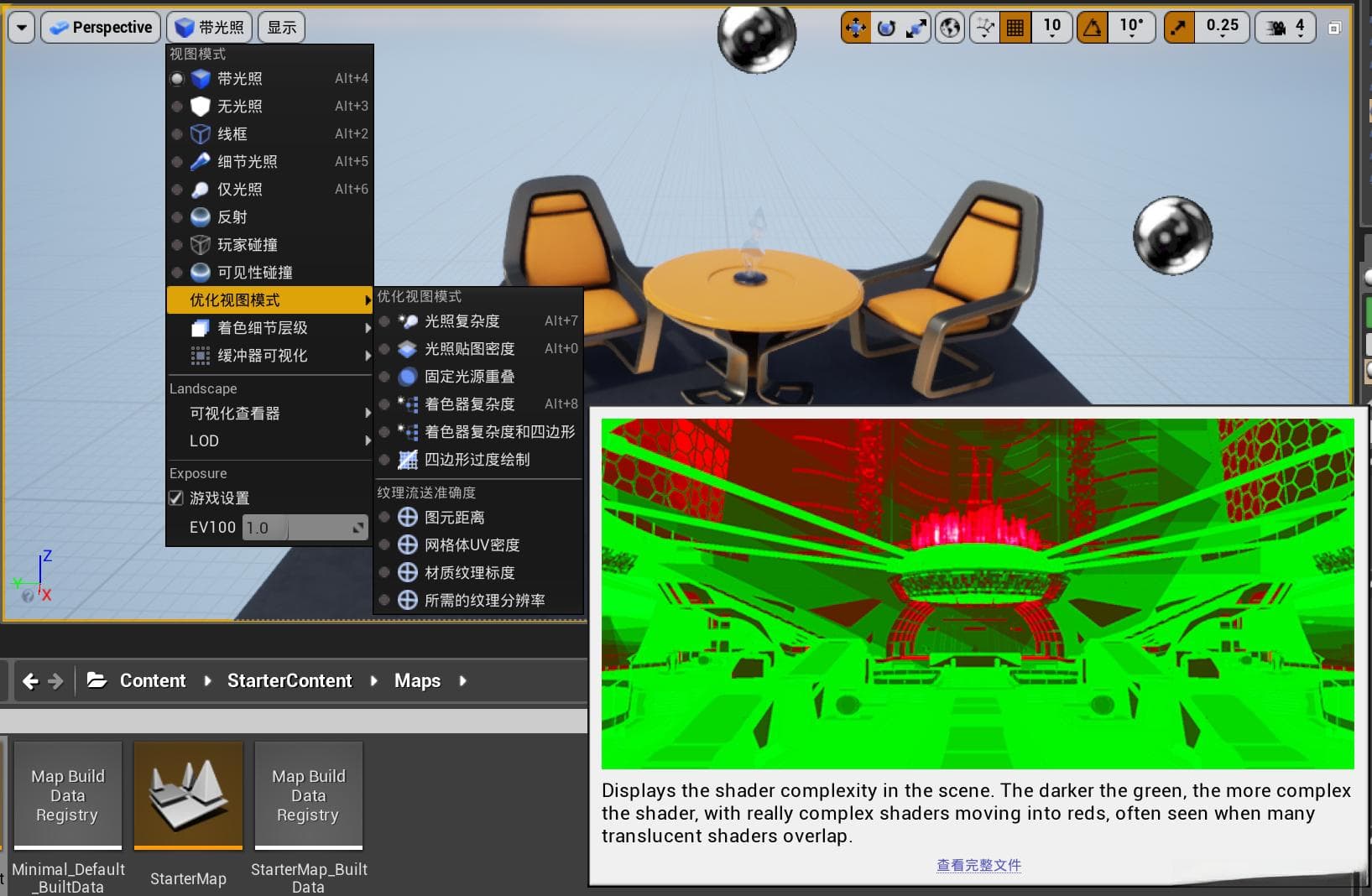Select 无光照 unlit view mode radio
Image resolution: width=1372 pixels, height=896 pixels.
pyautogui.click(x=177, y=107)
